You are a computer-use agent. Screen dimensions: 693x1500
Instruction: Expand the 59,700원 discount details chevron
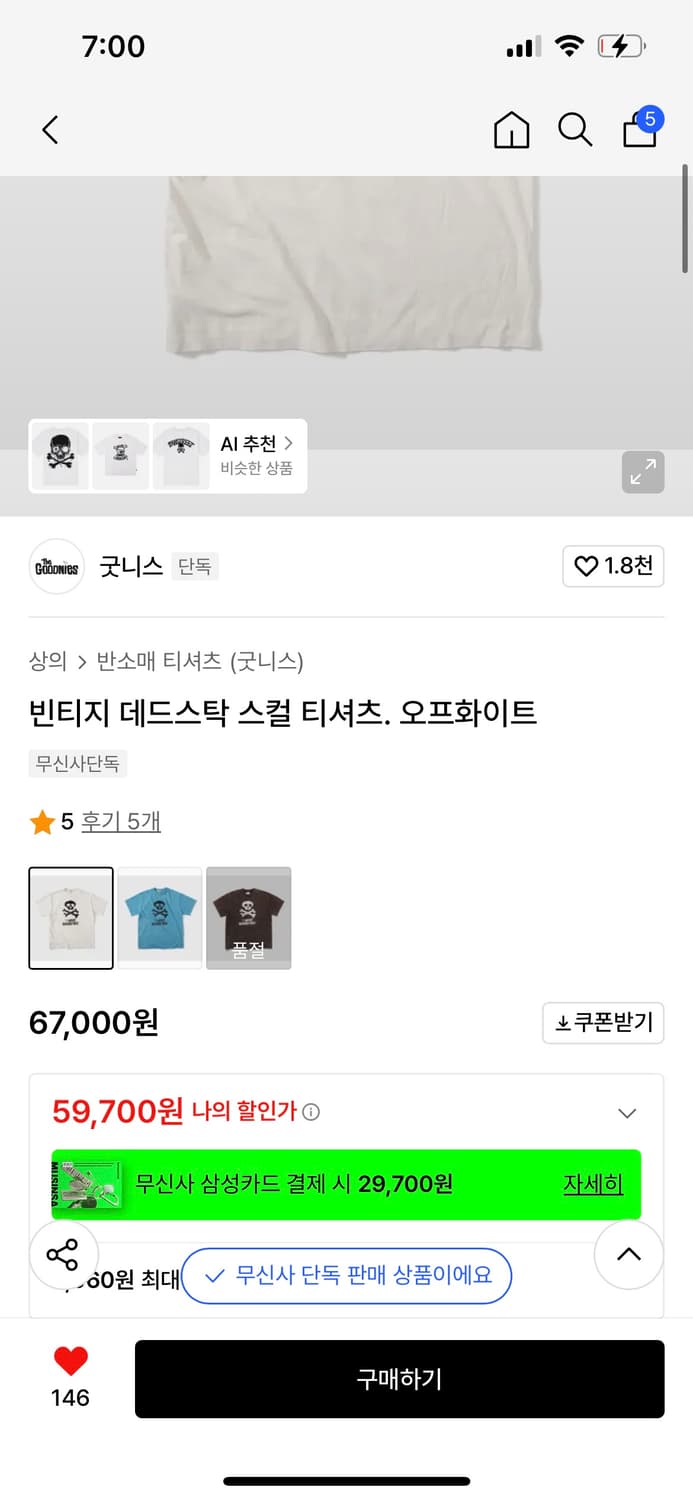tap(628, 1112)
